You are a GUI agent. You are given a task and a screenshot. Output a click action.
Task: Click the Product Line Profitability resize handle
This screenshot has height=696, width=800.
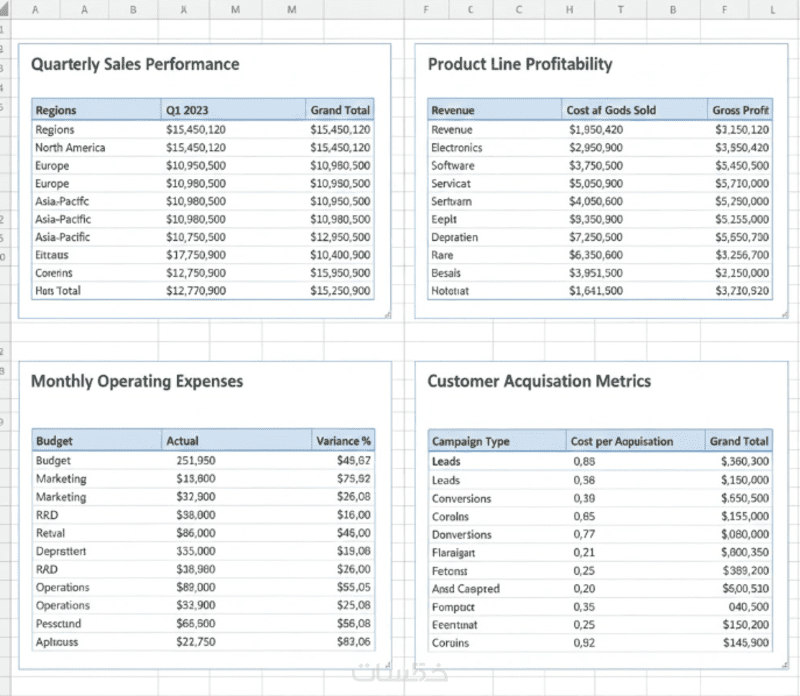pyautogui.click(x=784, y=314)
